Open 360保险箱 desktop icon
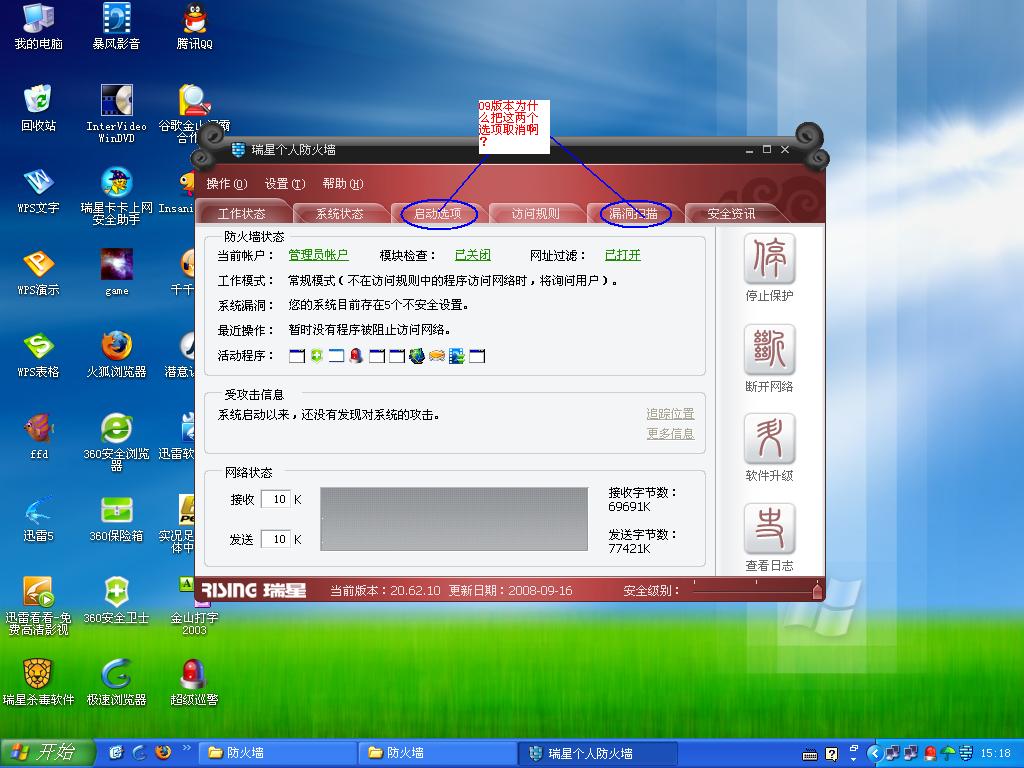The width and height of the screenshot is (1024, 768). click(x=116, y=519)
